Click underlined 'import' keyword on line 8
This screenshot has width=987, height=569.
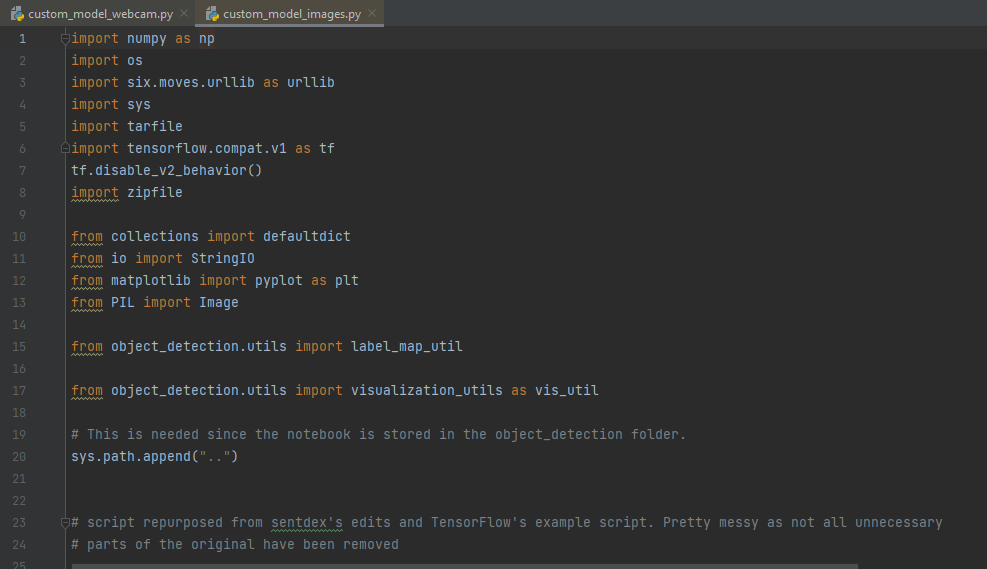pos(94,193)
